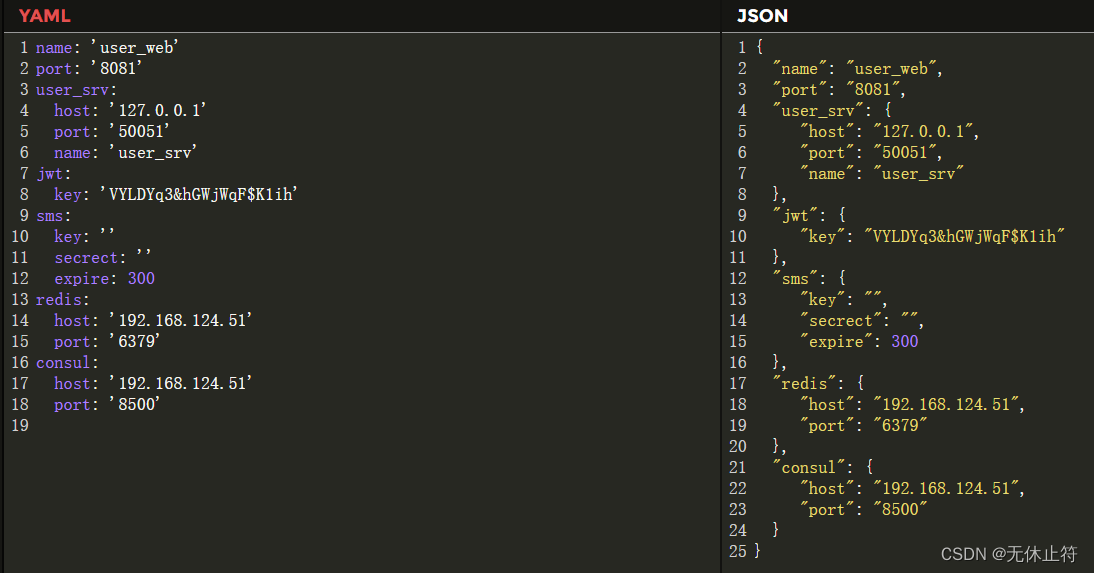Click port '8500' line in YAML pane

(107, 404)
